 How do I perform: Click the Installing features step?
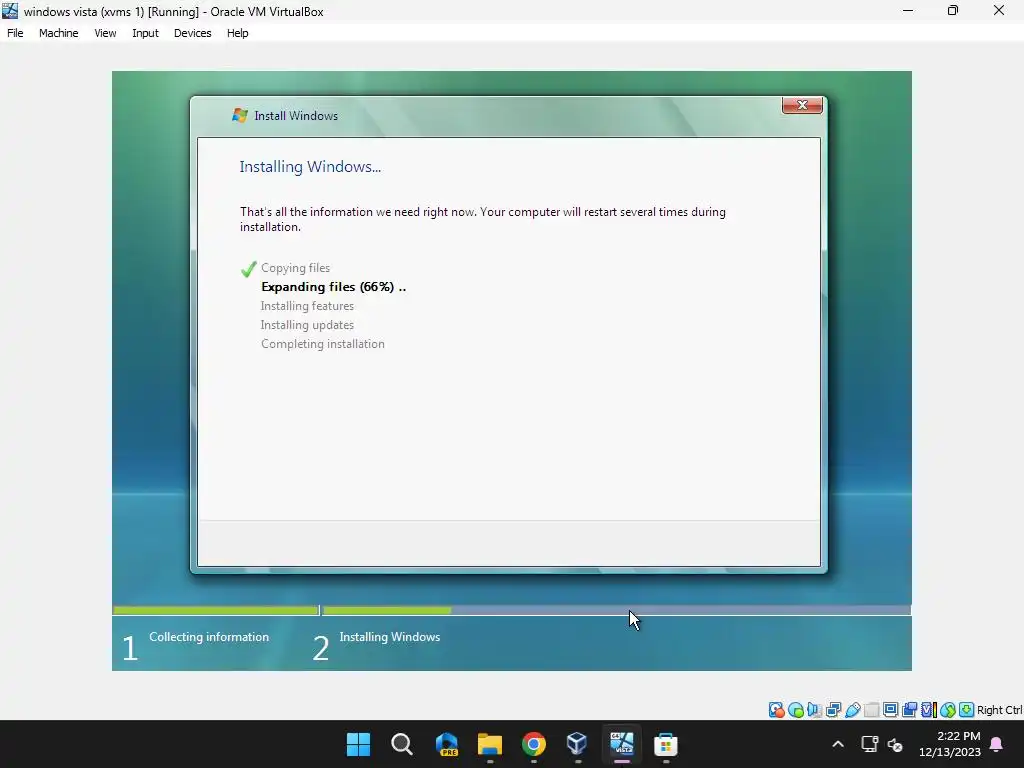[x=307, y=306]
